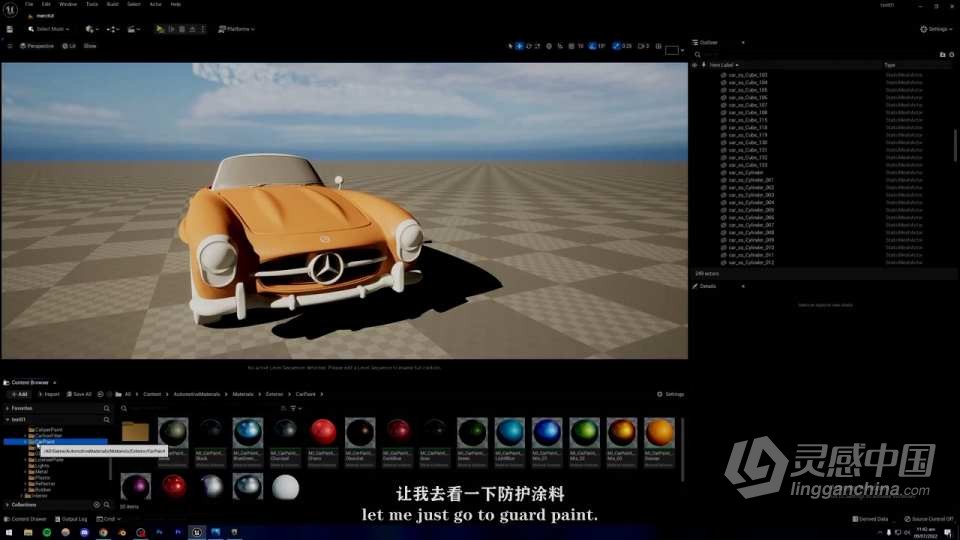Open Unreal Engine icon in Windows taskbar
Image resolution: width=960 pixels, height=540 pixels.
coord(197,533)
